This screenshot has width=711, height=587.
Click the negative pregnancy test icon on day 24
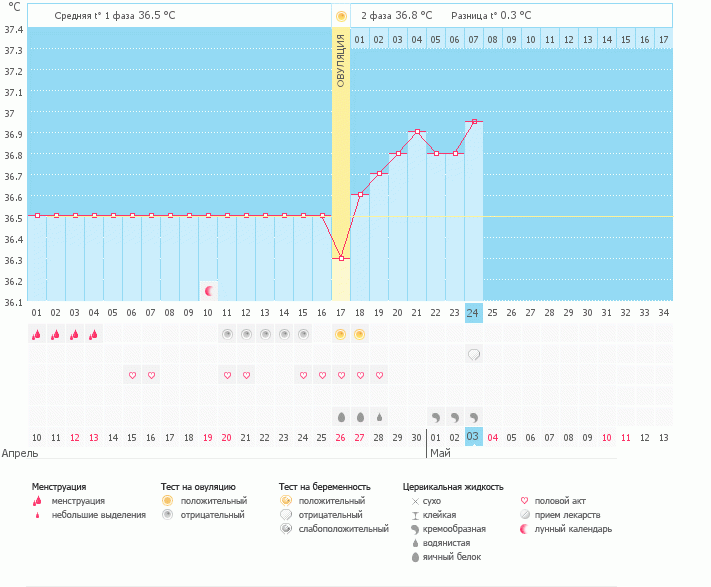tap(474, 355)
